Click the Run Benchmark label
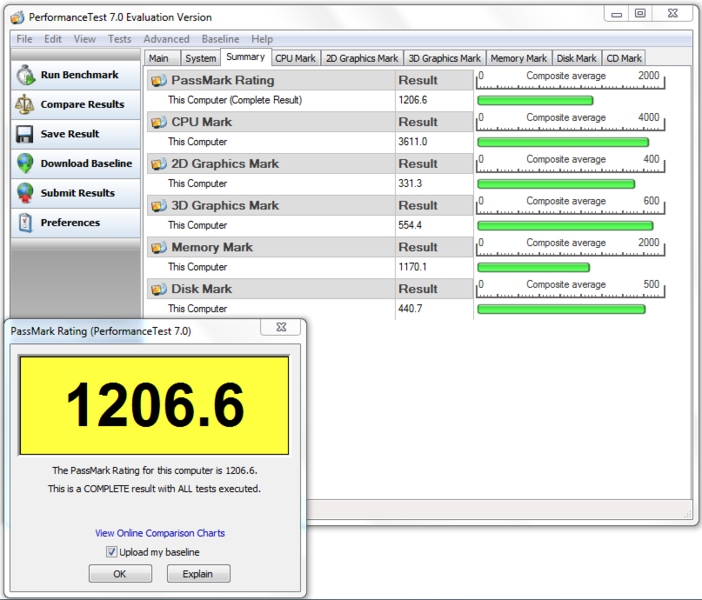 (x=80, y=75)
